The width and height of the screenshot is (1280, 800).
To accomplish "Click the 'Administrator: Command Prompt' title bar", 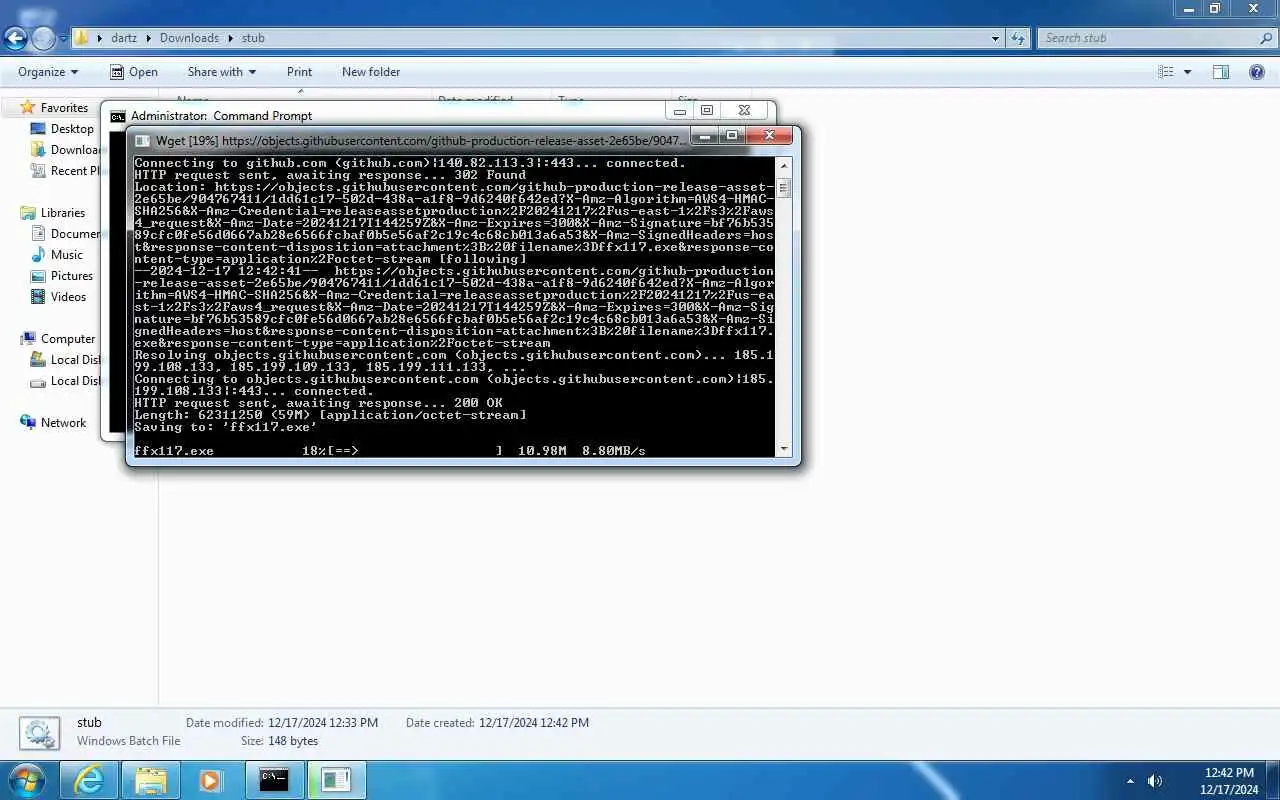I will click(385, 116).
